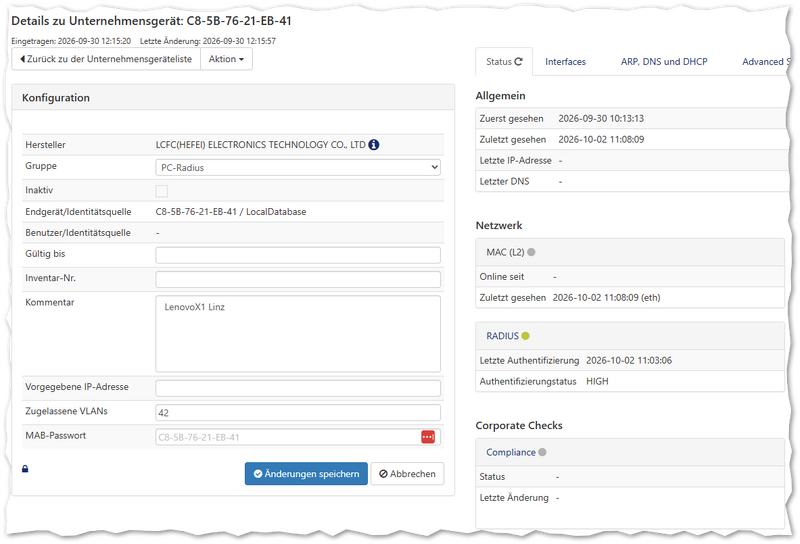Click the blue lock icon
The image size is (800, 544).
(25, 468)
